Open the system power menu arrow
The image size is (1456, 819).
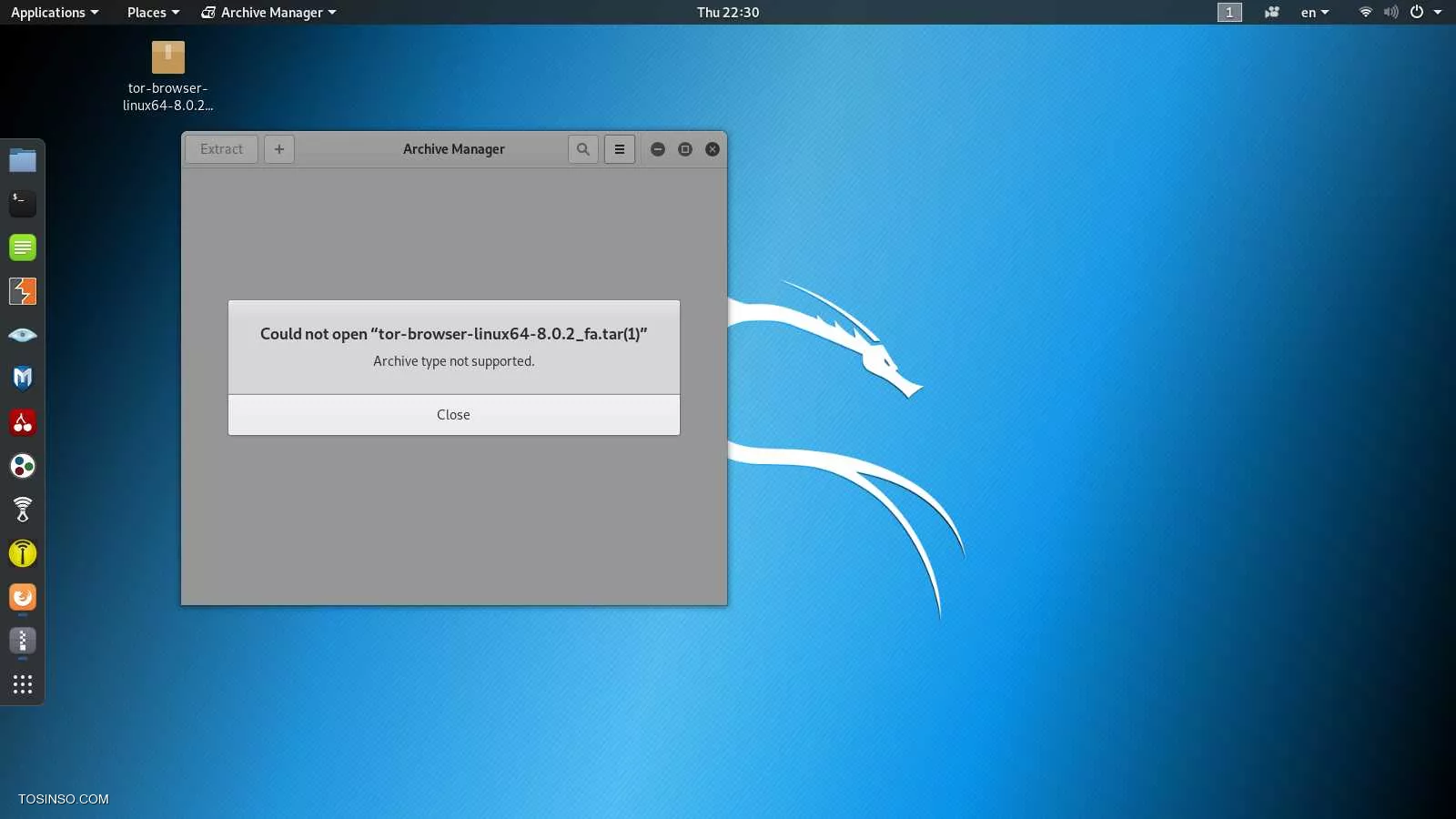[x=1438, y=13]
